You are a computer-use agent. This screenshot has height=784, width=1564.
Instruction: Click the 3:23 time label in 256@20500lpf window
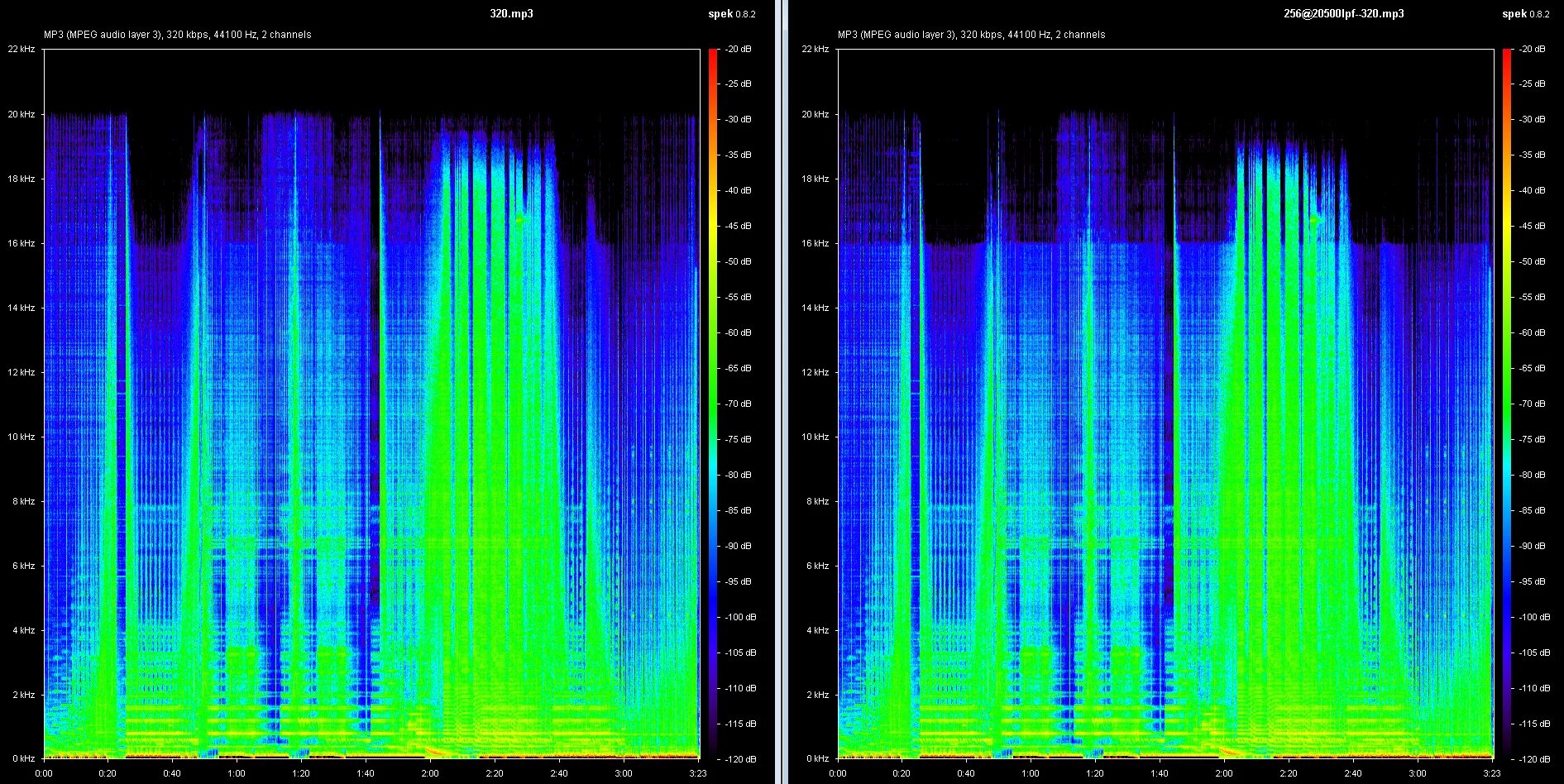(1491, 773)
